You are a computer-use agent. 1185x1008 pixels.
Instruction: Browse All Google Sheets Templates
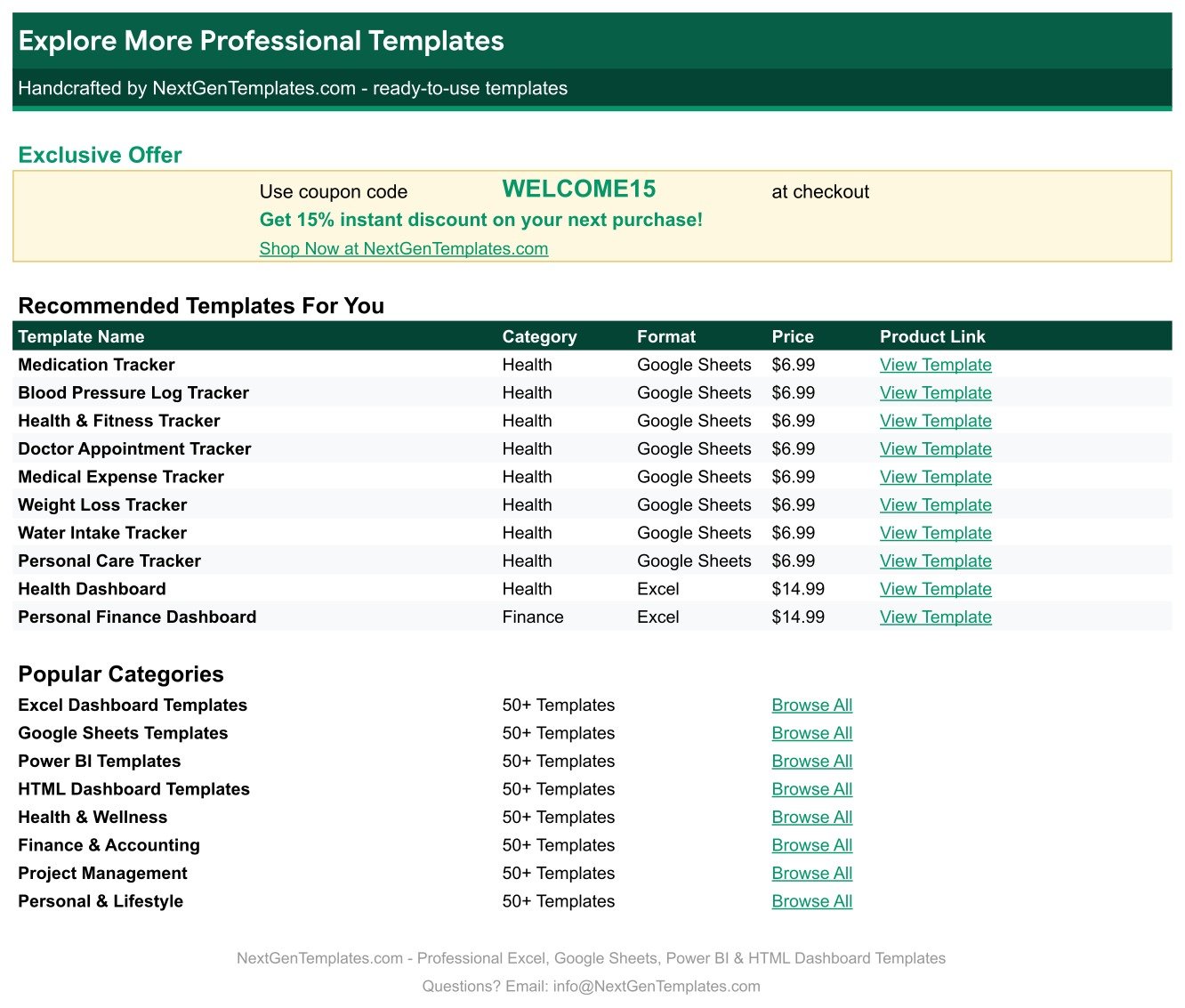coord(811,733)
